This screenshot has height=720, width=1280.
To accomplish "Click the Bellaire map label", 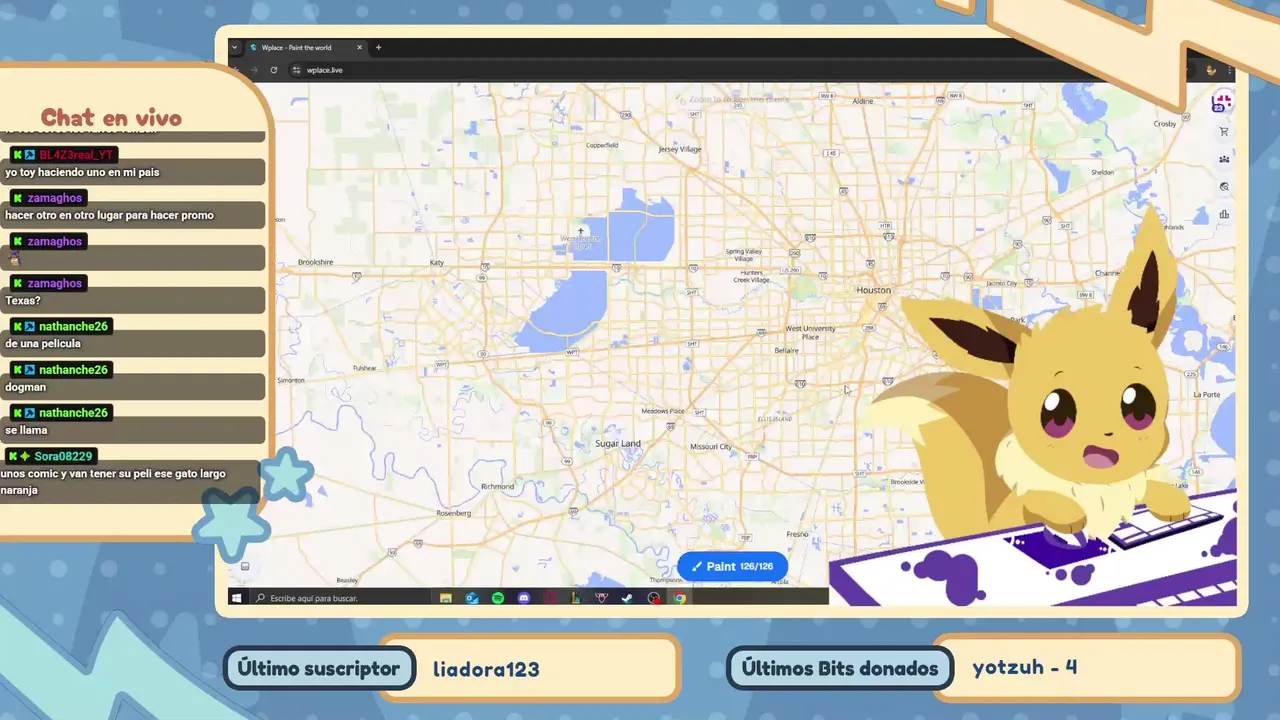I will coord(787,350).
